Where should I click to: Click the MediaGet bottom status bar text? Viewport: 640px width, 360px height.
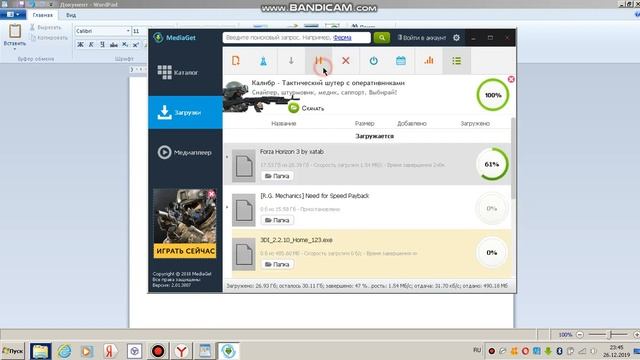tap(367, 286)
